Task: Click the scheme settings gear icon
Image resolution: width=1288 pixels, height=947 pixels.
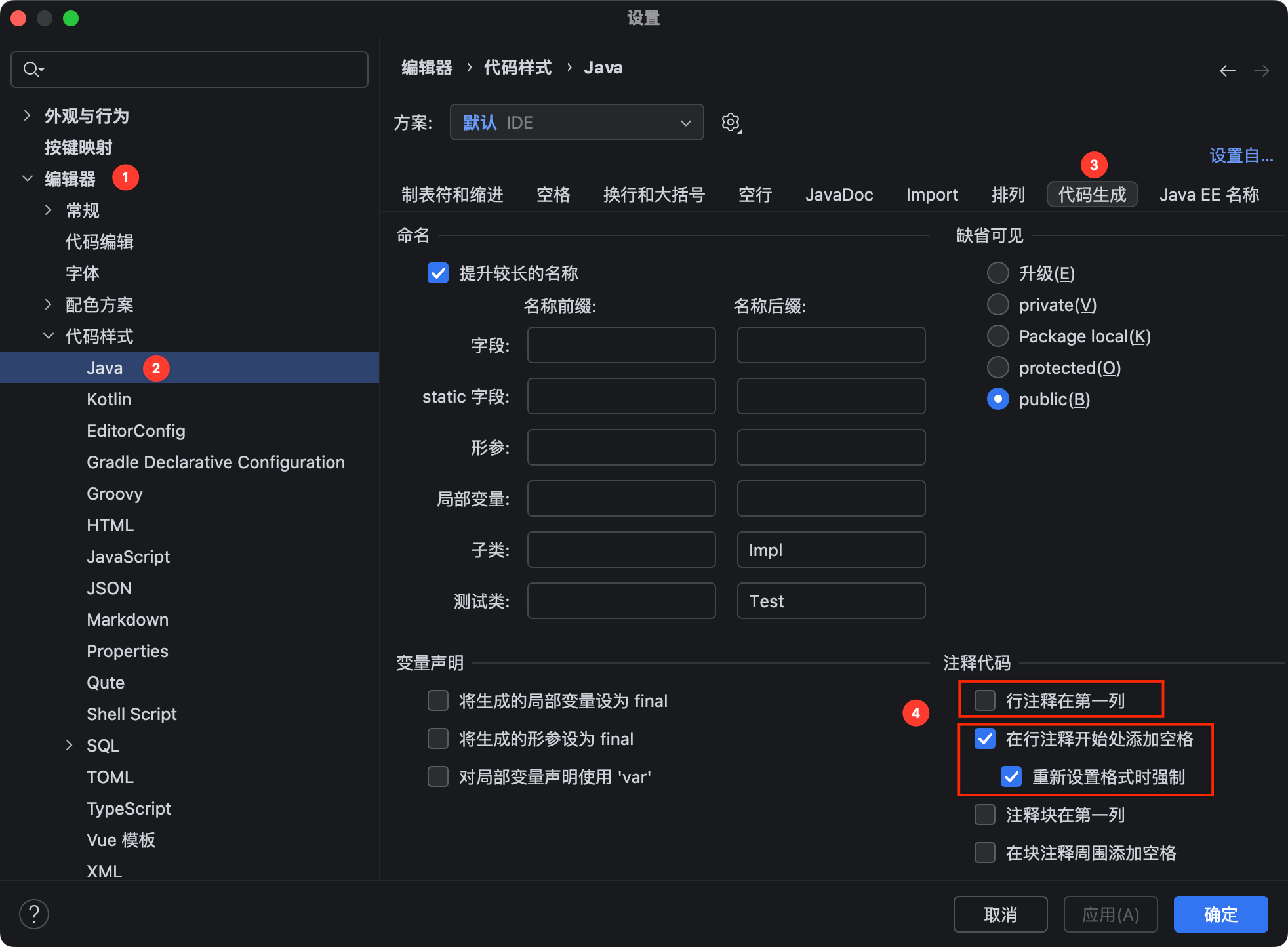Action: (731, 123)
